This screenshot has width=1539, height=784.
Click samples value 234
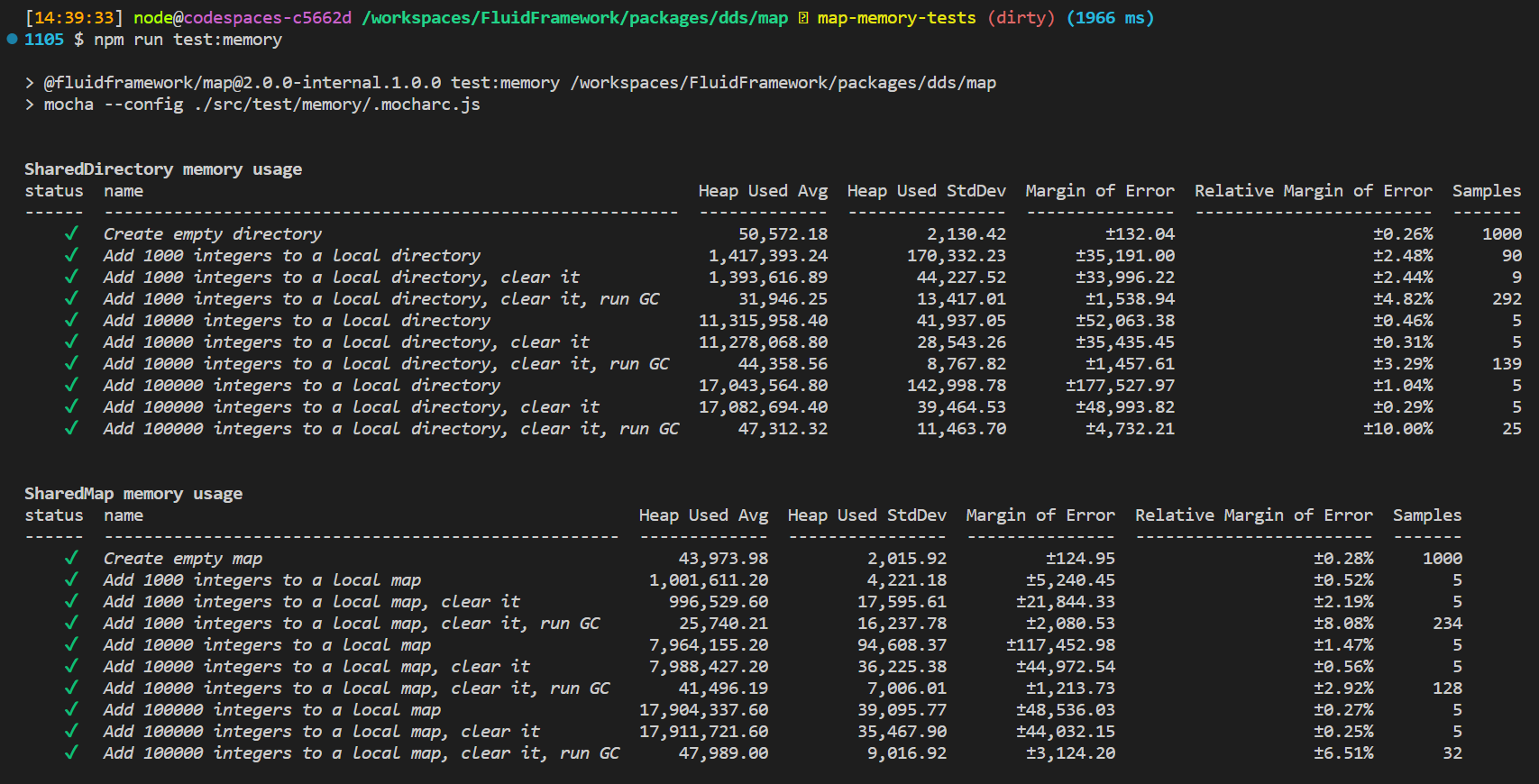click(1447, 624)
